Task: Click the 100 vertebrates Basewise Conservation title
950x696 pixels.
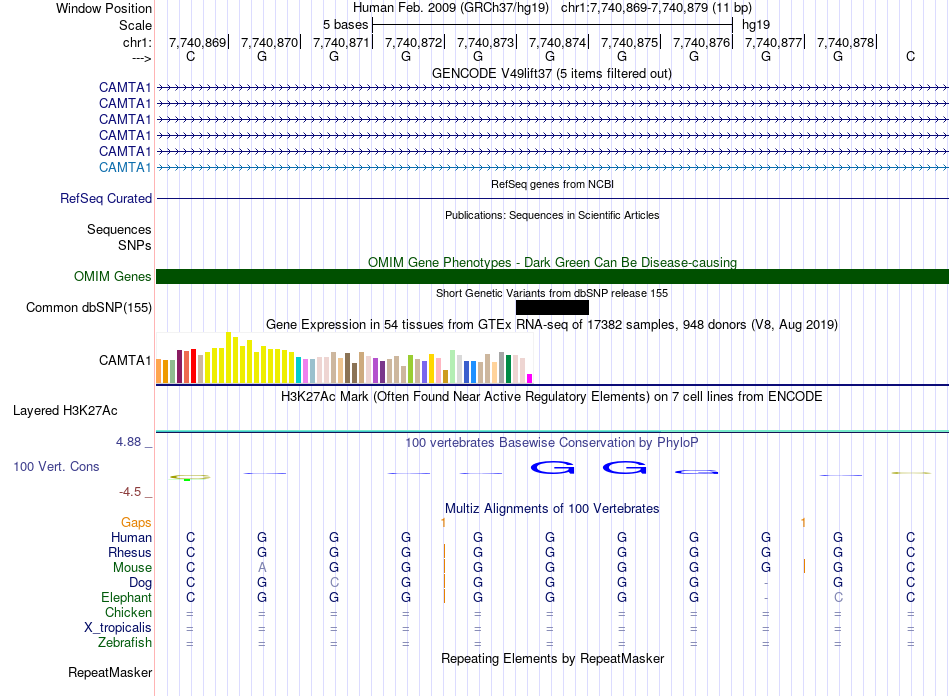Action: [x=551, y=442]
